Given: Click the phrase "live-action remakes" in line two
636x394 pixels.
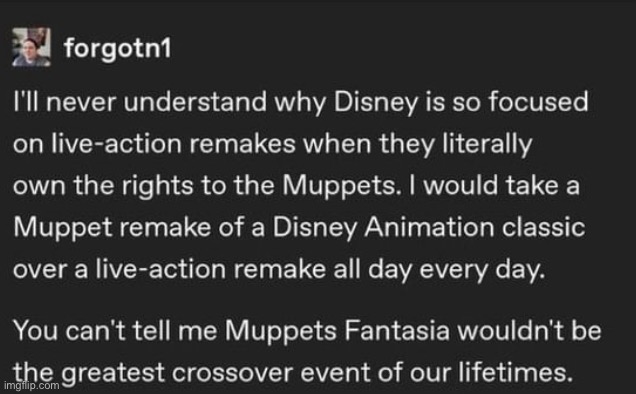Looking at the screenshot, I should [174, 144].
